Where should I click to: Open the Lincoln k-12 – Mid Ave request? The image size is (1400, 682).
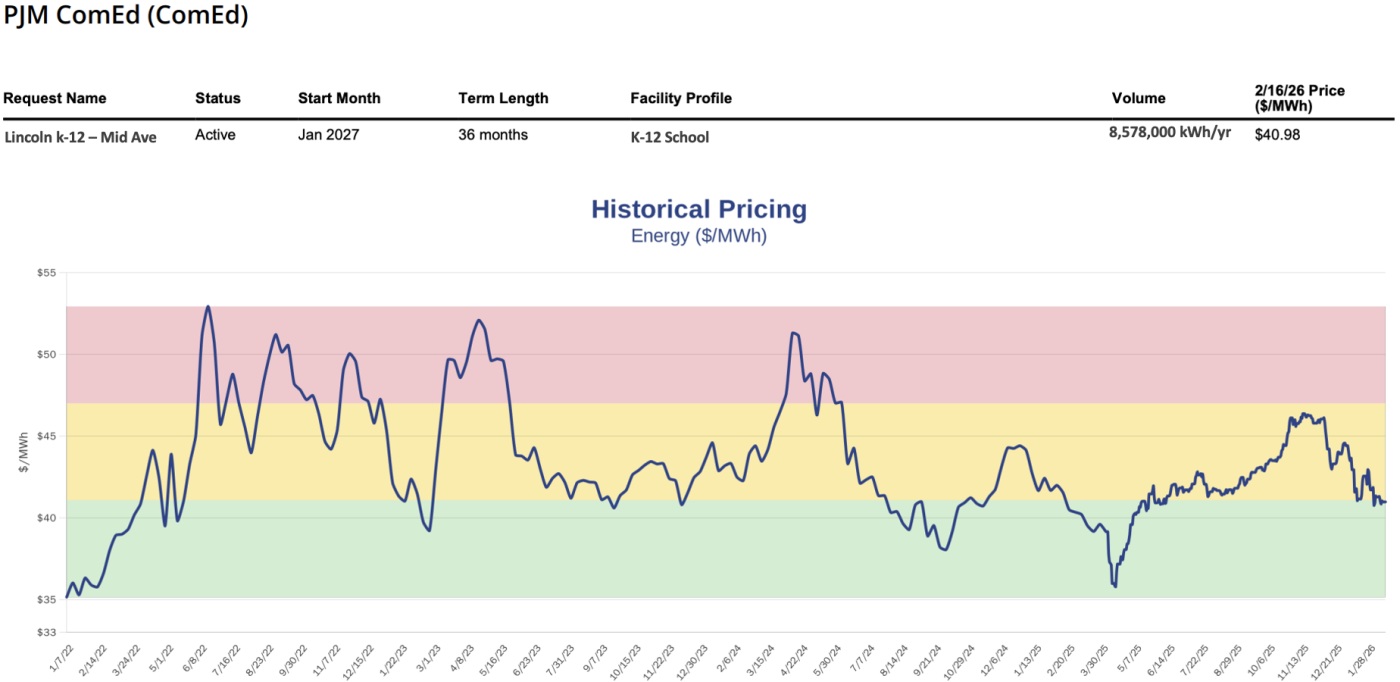coord(80,137)
